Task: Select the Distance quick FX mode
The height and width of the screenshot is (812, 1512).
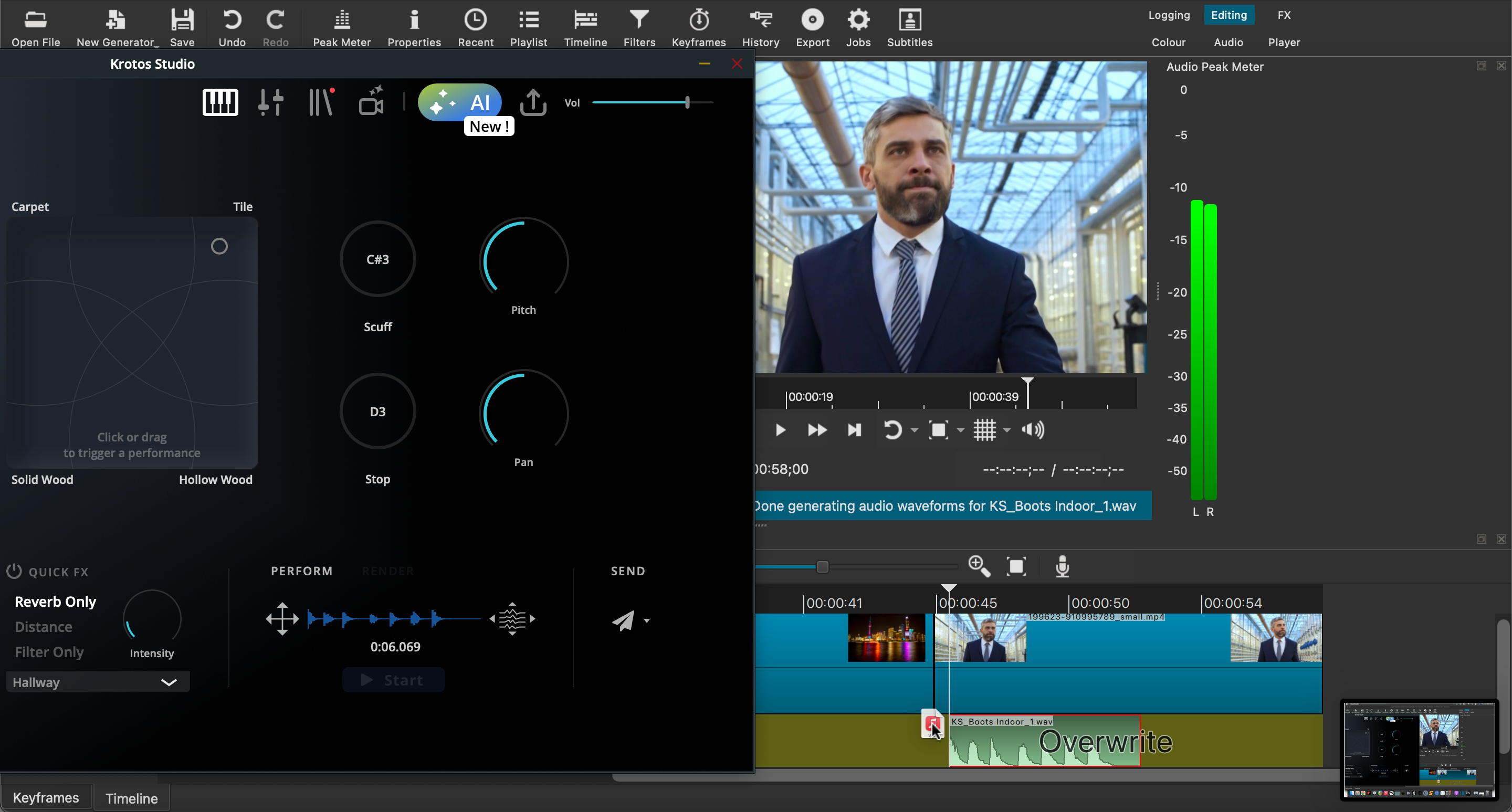Action: point(44,627)
